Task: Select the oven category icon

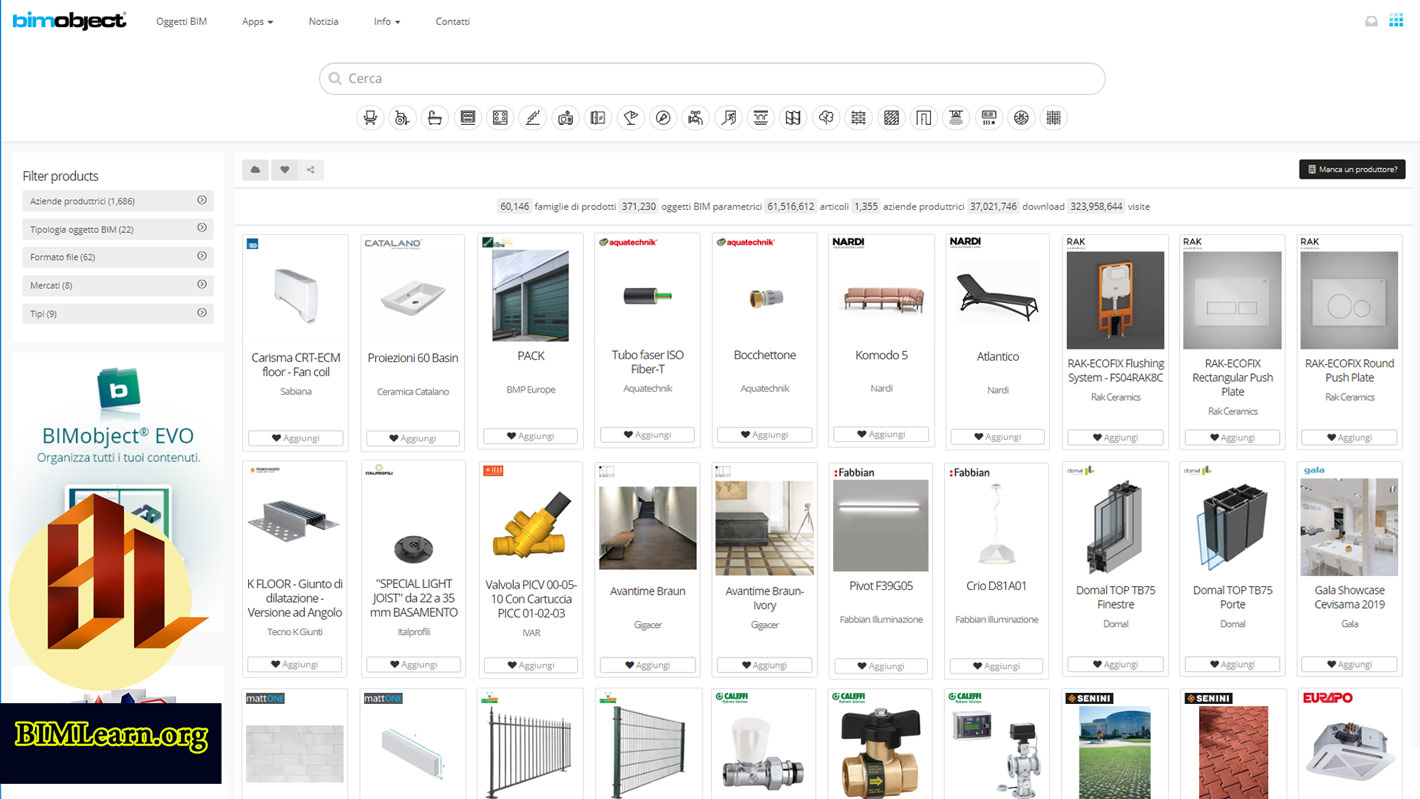Action: coord(468,117)
